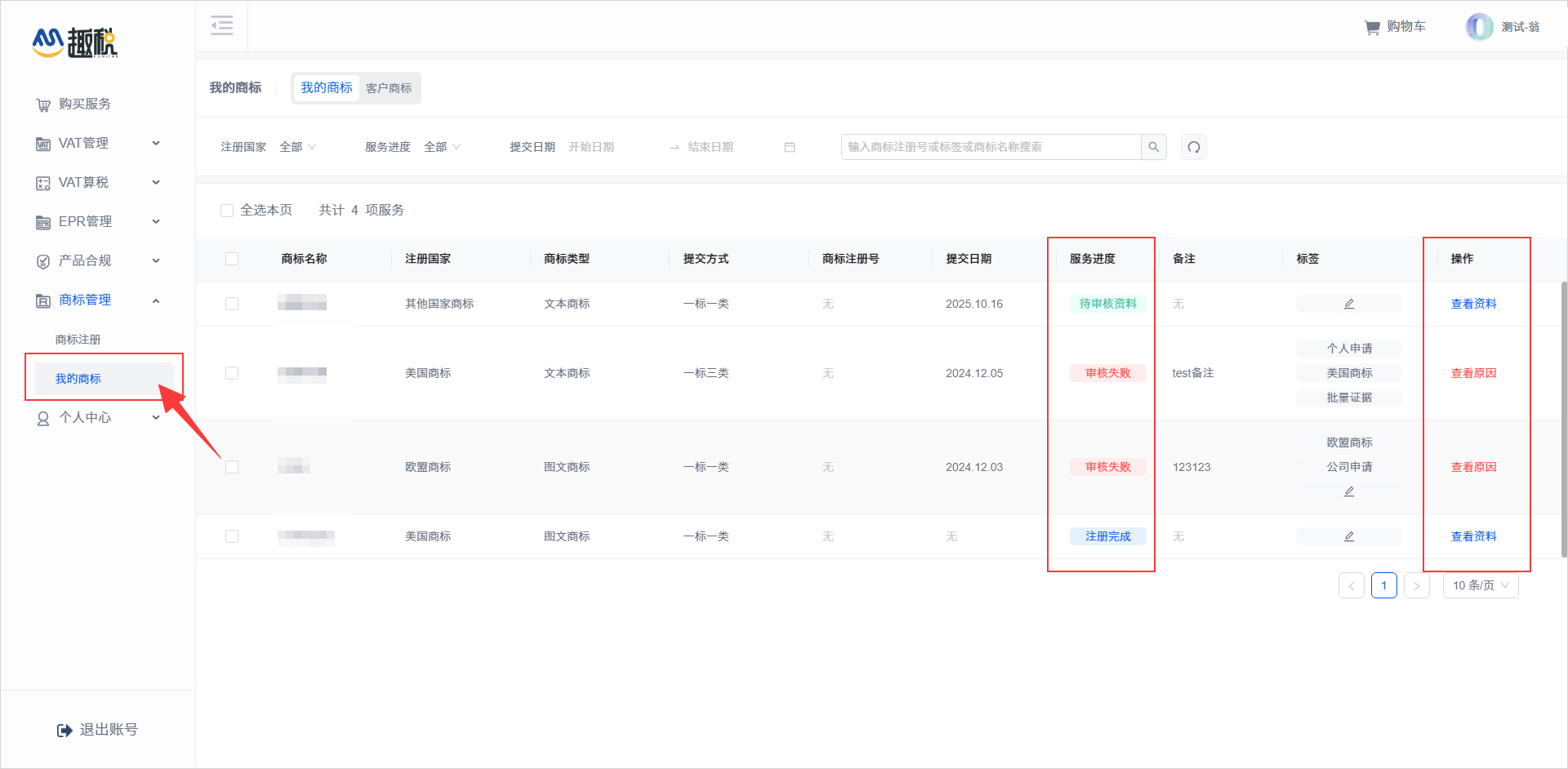Open the calendar icon for 提交日期

click(x=789, y=147)
